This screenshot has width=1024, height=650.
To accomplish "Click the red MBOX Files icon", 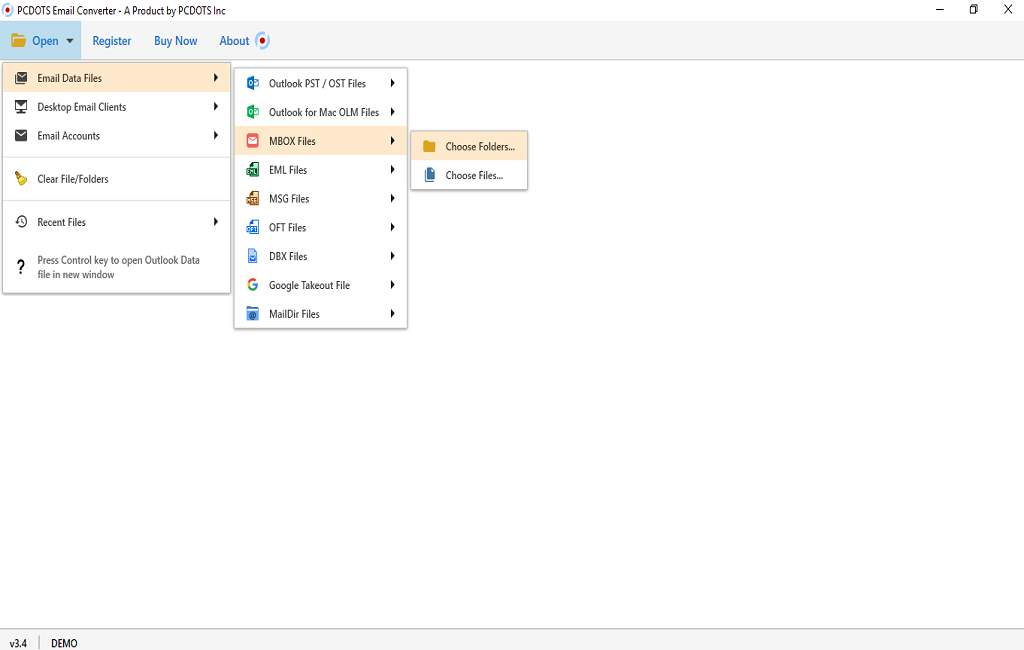I will point(252,140).
